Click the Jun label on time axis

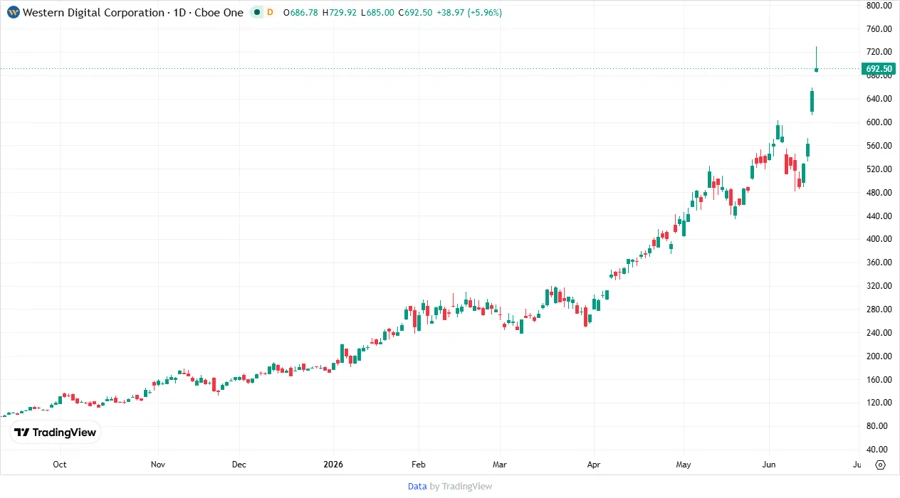(769, 464)
